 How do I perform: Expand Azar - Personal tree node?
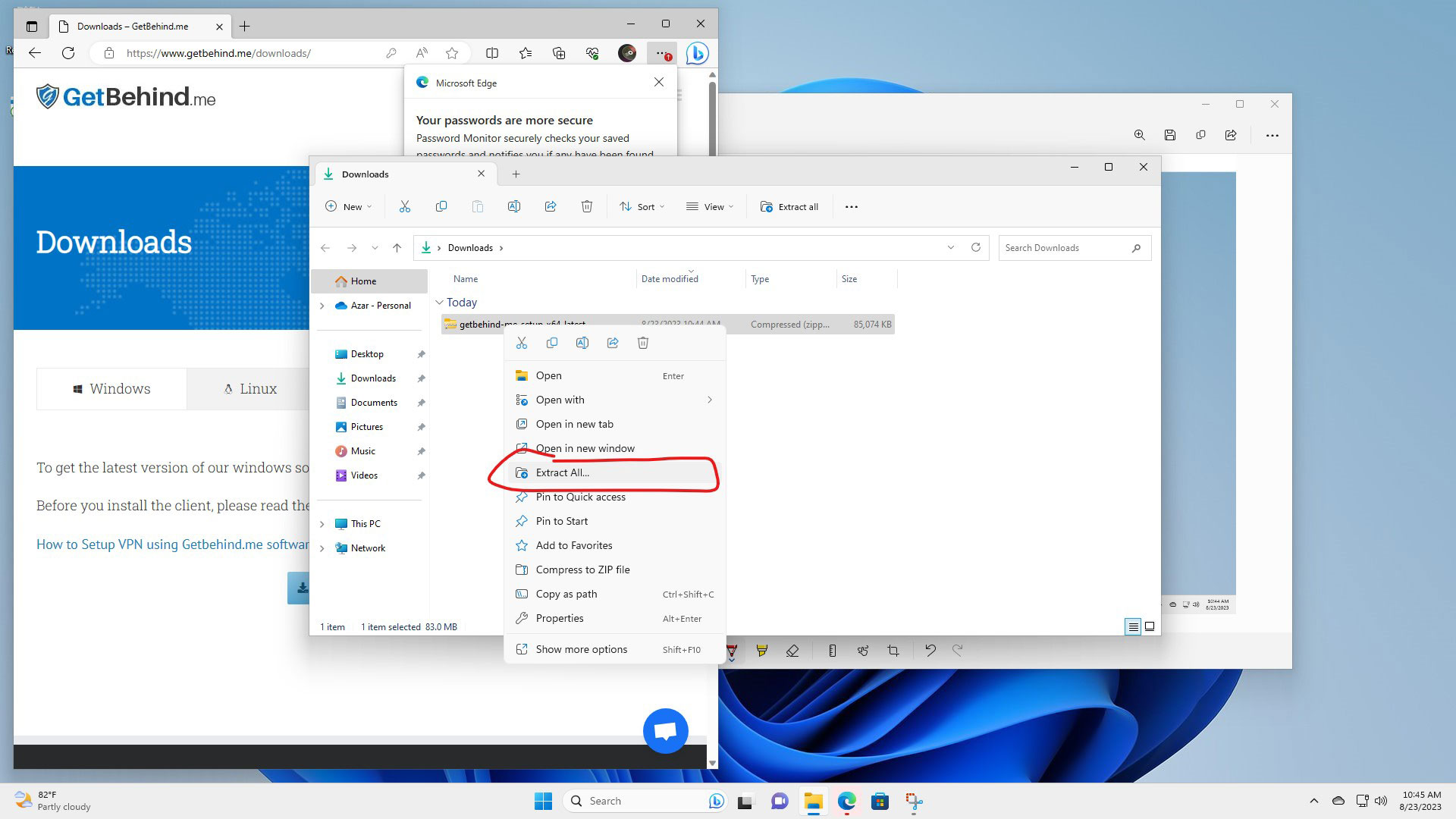click(322, 306)
